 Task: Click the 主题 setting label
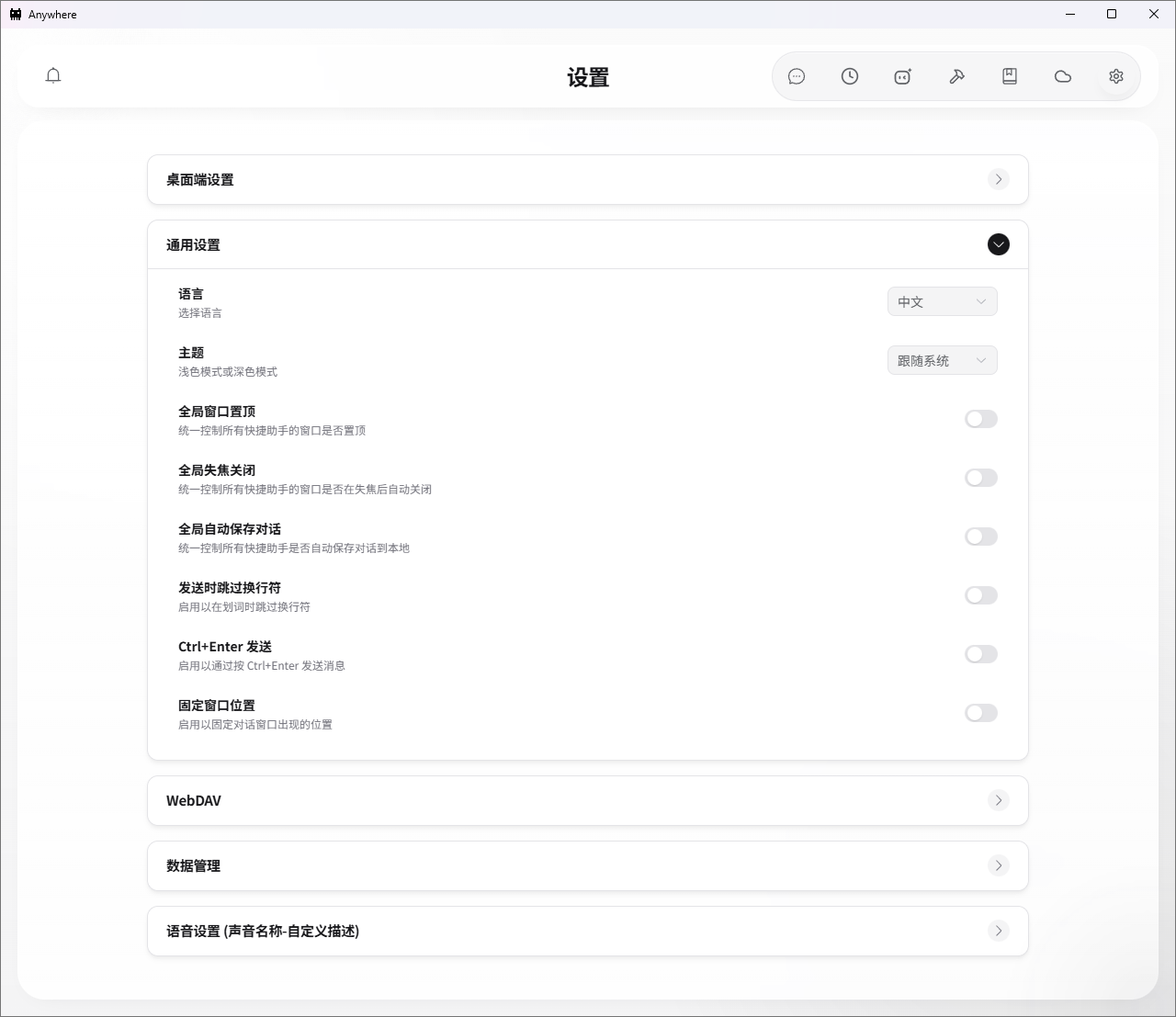click(x=191, y=353)
